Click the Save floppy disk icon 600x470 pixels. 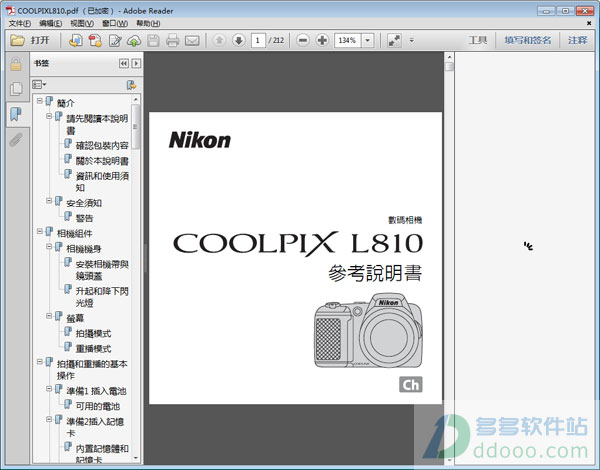(x=153, y=40)
